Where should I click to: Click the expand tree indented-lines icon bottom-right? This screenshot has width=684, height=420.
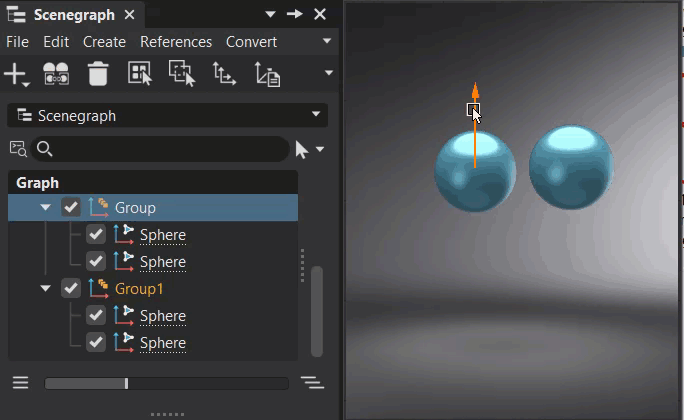(x=312, y=383)
